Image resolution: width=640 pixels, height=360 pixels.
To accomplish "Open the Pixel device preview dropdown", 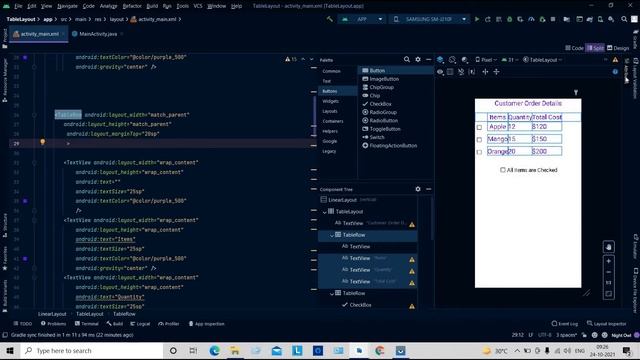I will pos(486,60).
